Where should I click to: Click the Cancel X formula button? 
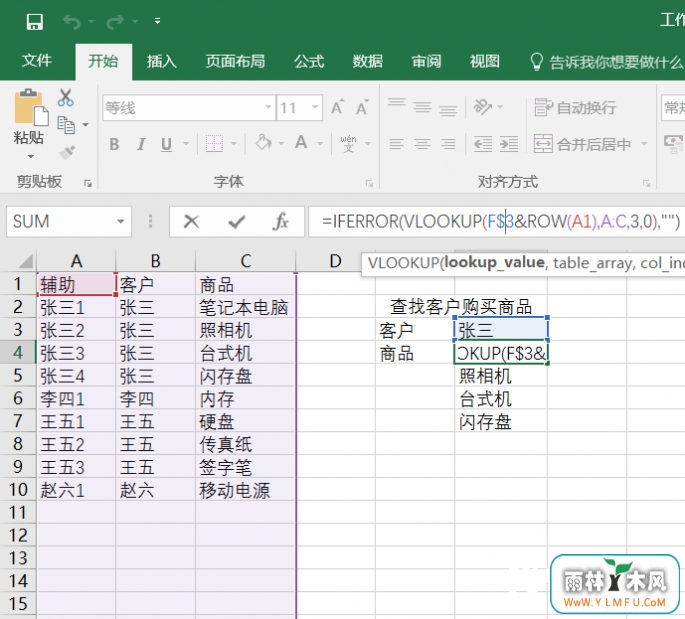191,221
